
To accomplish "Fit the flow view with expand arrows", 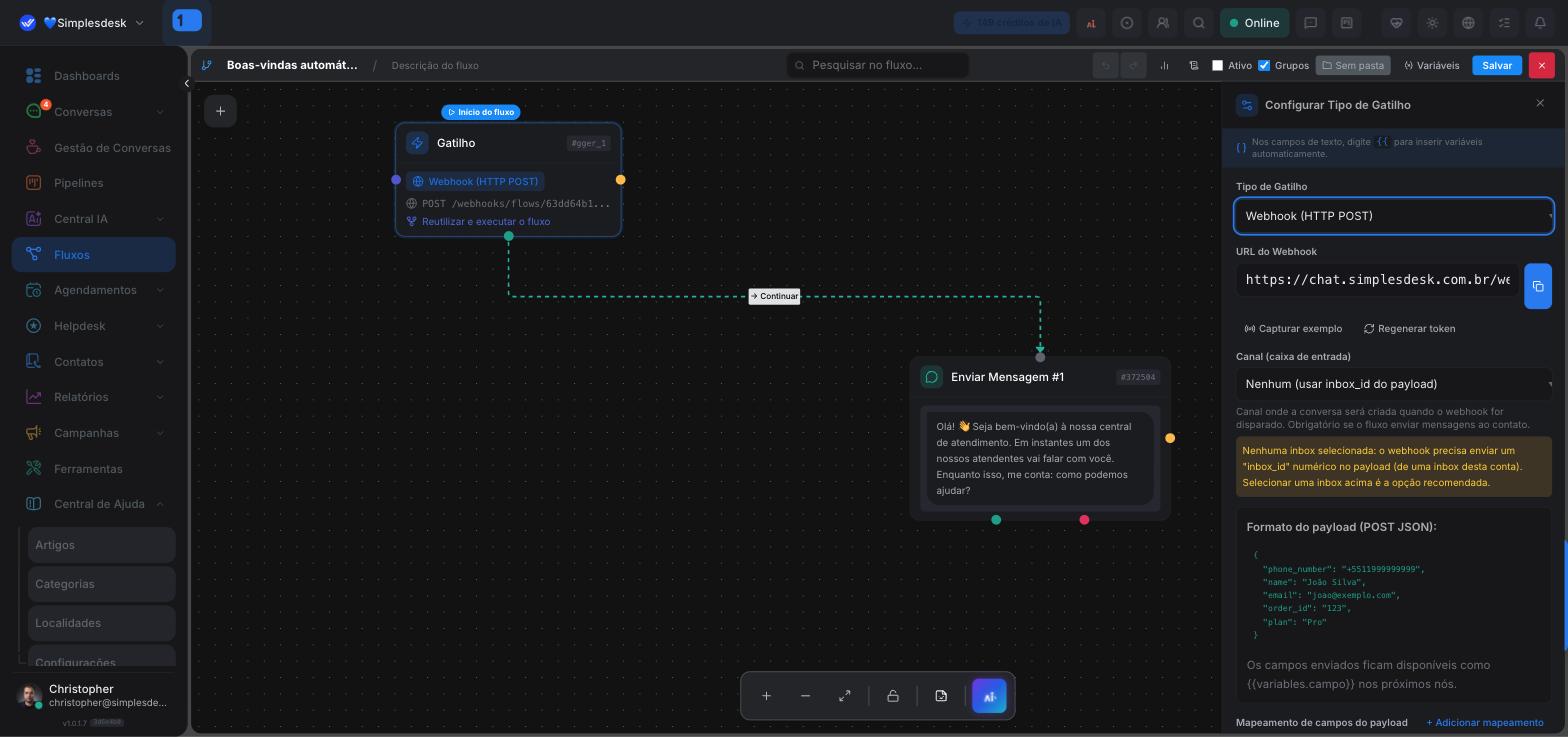I will point(845,696).
